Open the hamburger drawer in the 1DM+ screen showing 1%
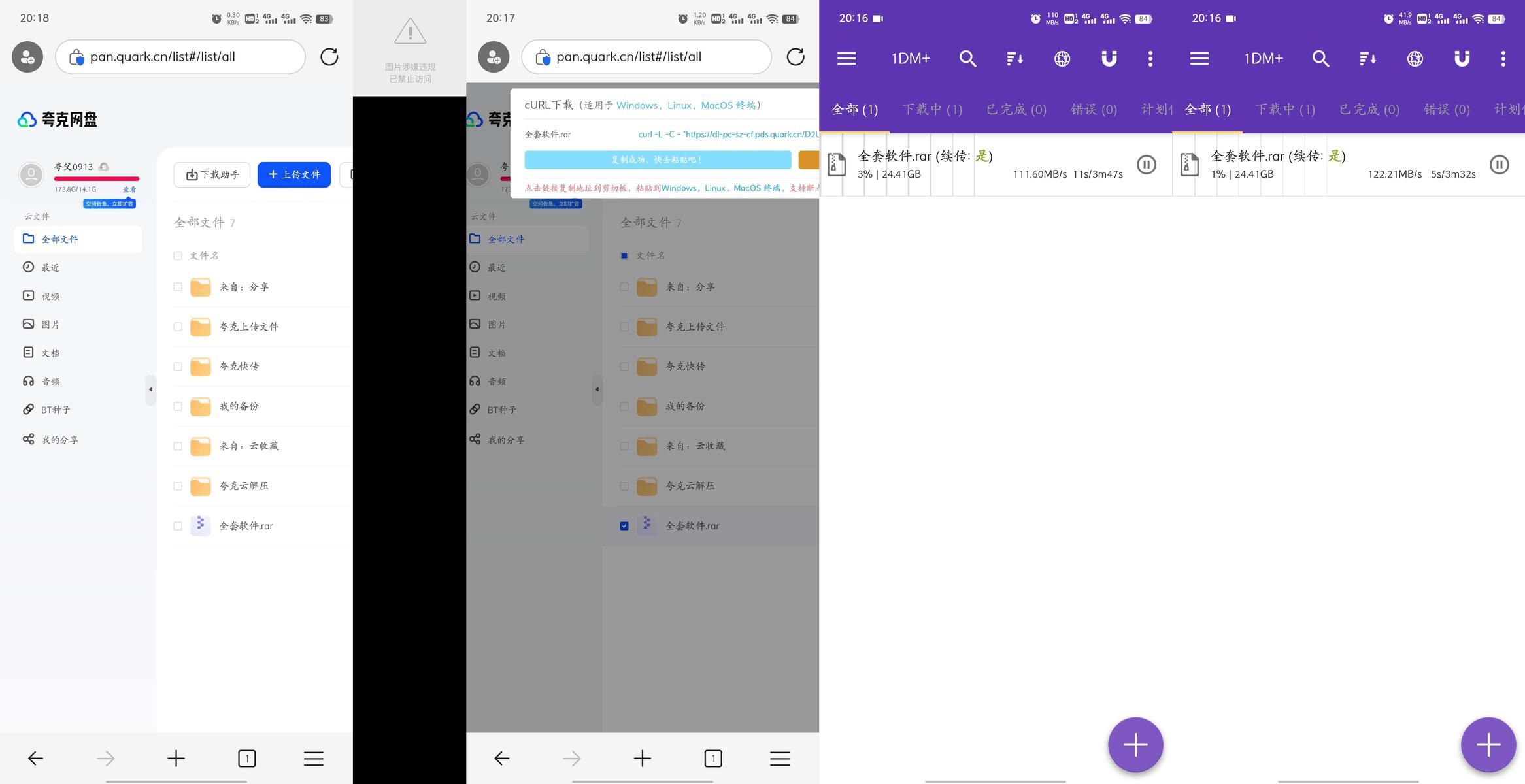This screenshot has height=784, width=1525. [x=1199, y=59]
